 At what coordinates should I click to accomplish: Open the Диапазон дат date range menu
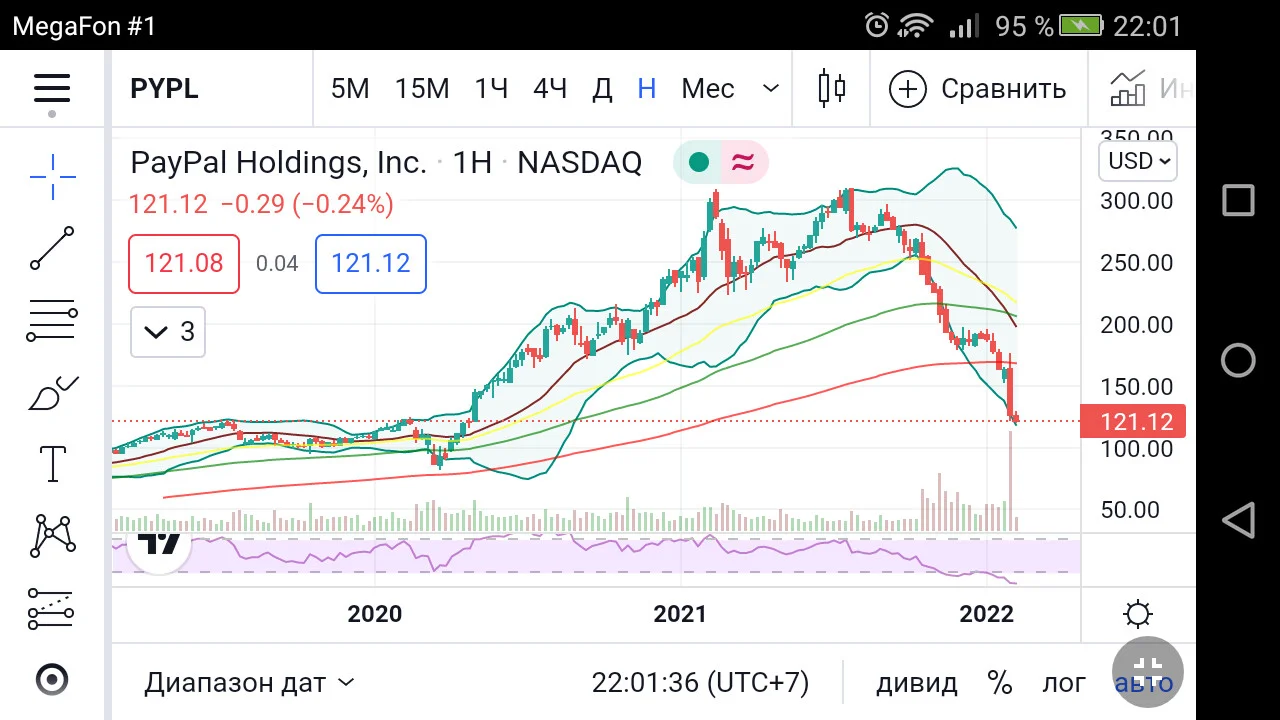point(249,683)
